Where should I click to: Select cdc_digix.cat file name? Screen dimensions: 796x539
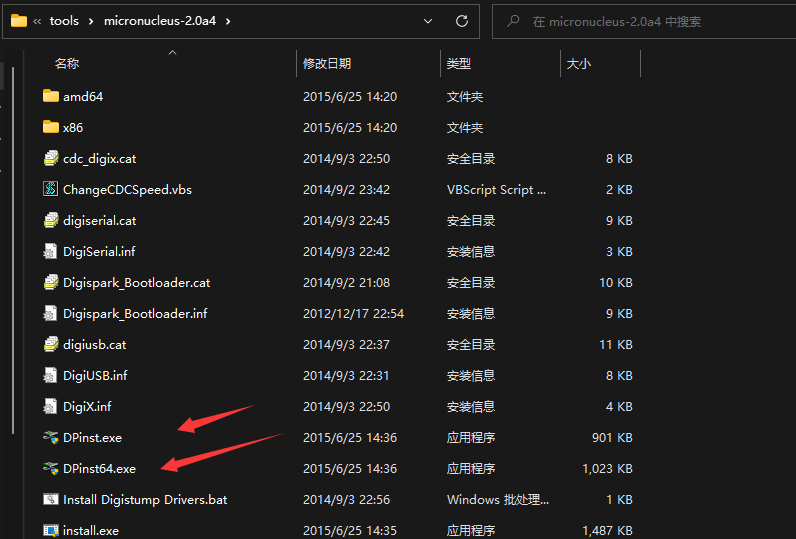pos(100,159)
